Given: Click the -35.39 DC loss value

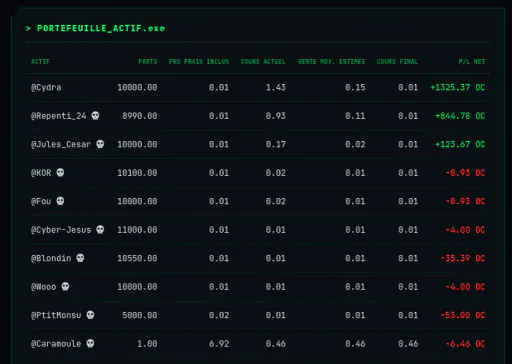Looking at the screenshot, I should point(463,258).
